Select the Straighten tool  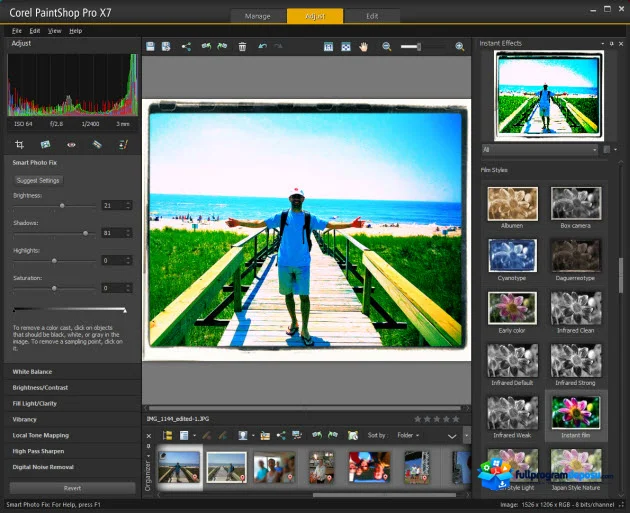pyautogui.click(x=45, y=145)
